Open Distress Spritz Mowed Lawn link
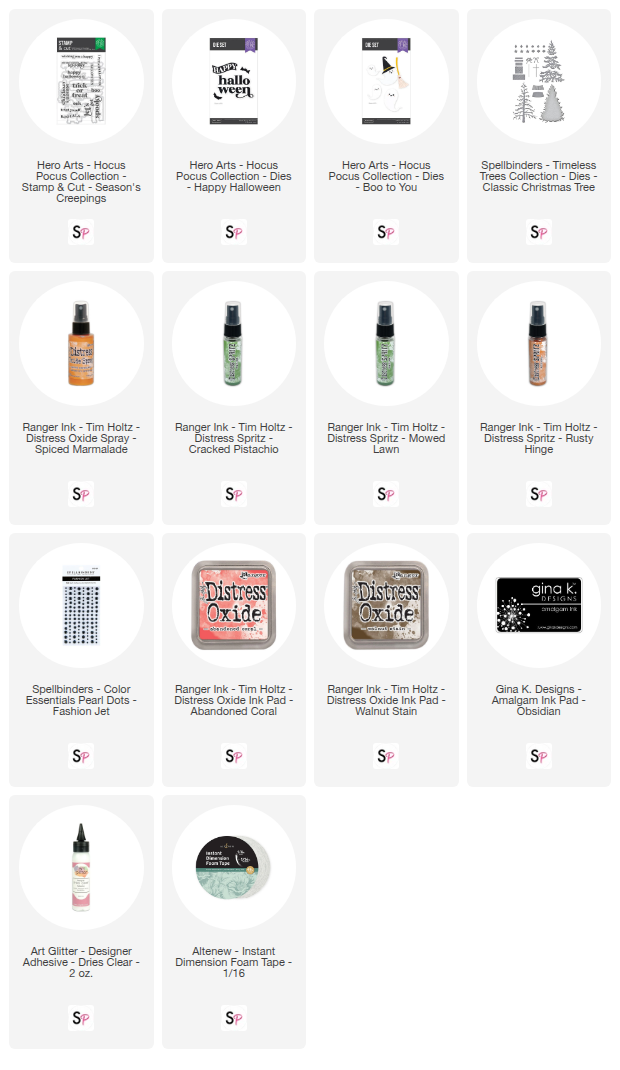 [386, 438]
